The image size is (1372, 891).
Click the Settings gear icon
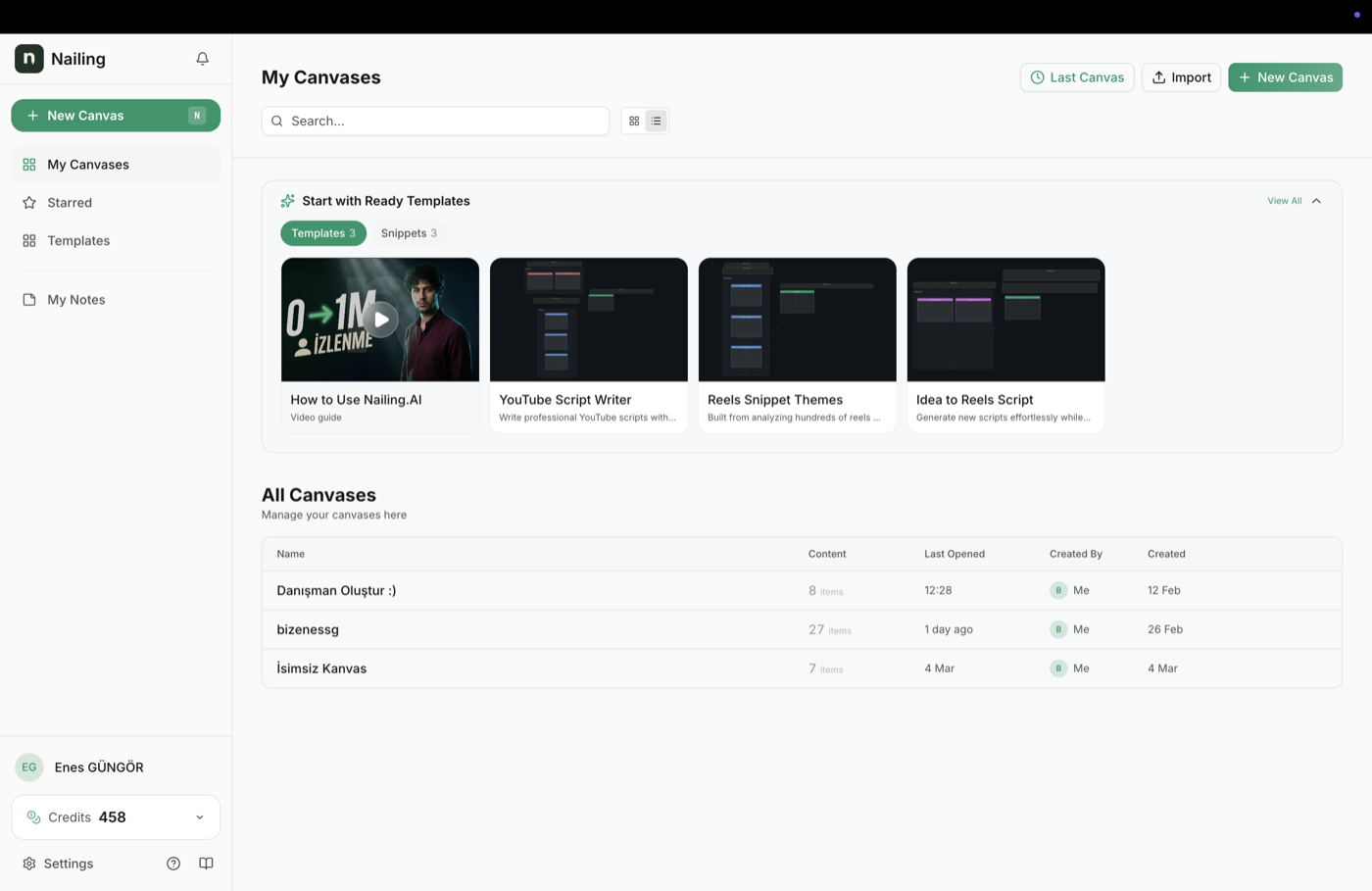[x=29, y=864]
